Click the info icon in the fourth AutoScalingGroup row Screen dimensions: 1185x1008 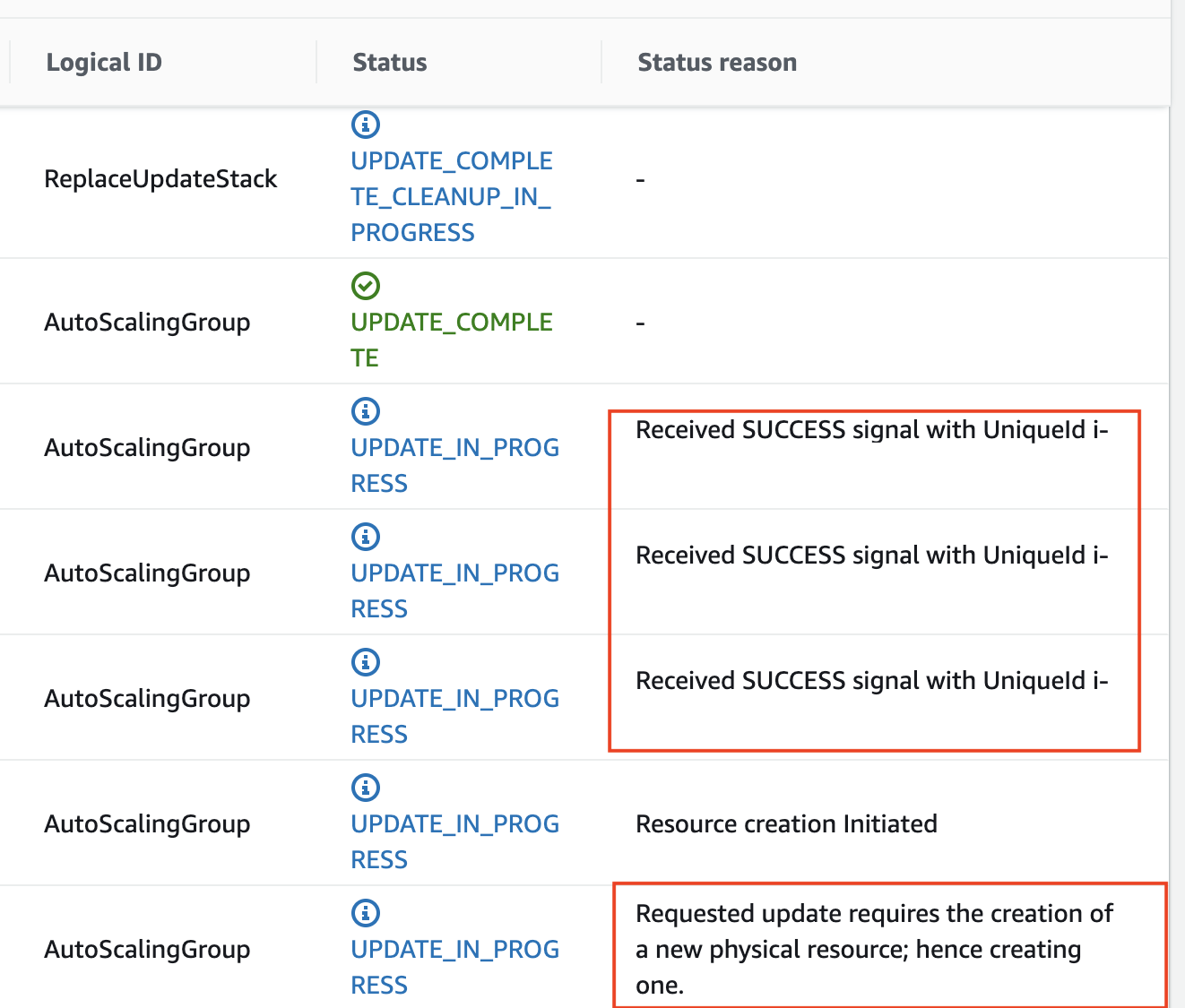pos(366,537)
